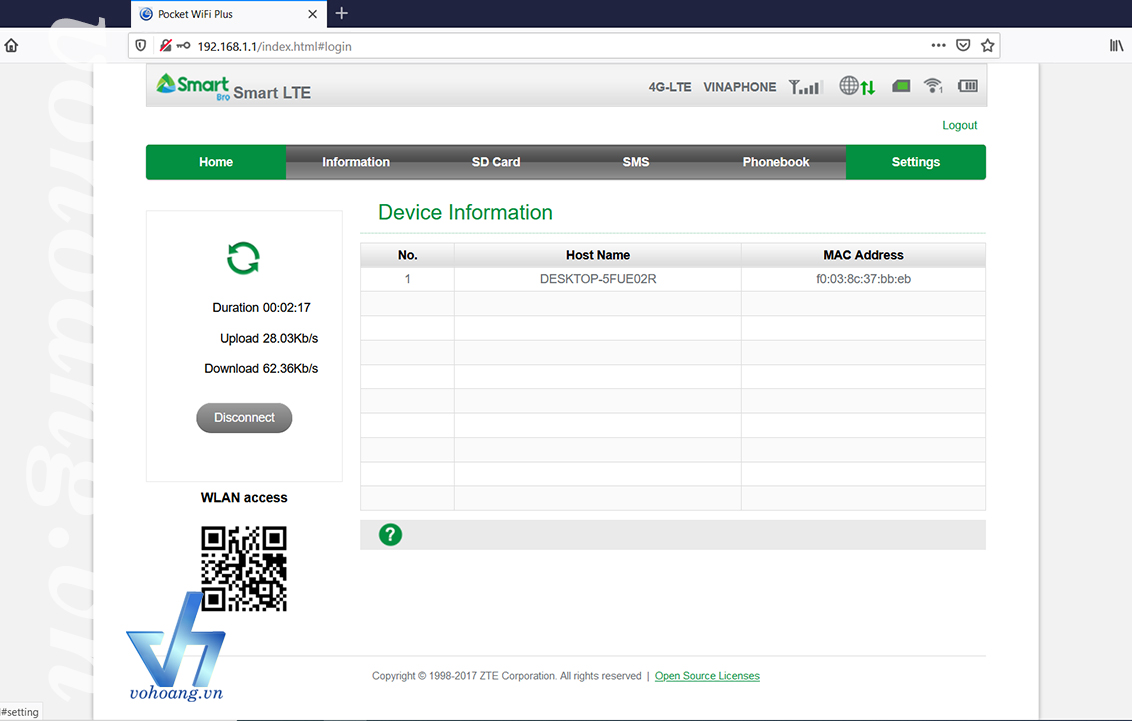Viewport: 1132px width, 721px height.
Task: Open the page actions three-dot menu
Action: pyautogui.click(x=938, y=45)
